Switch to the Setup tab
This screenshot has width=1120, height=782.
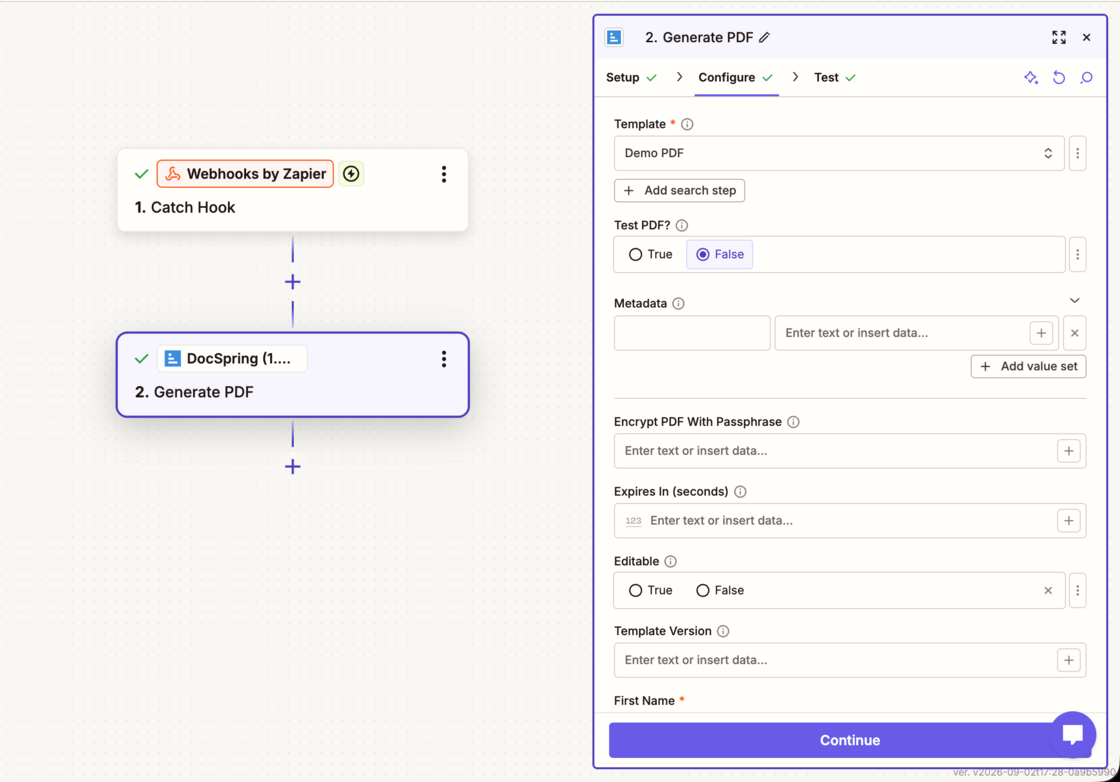[x=631, y=77]
